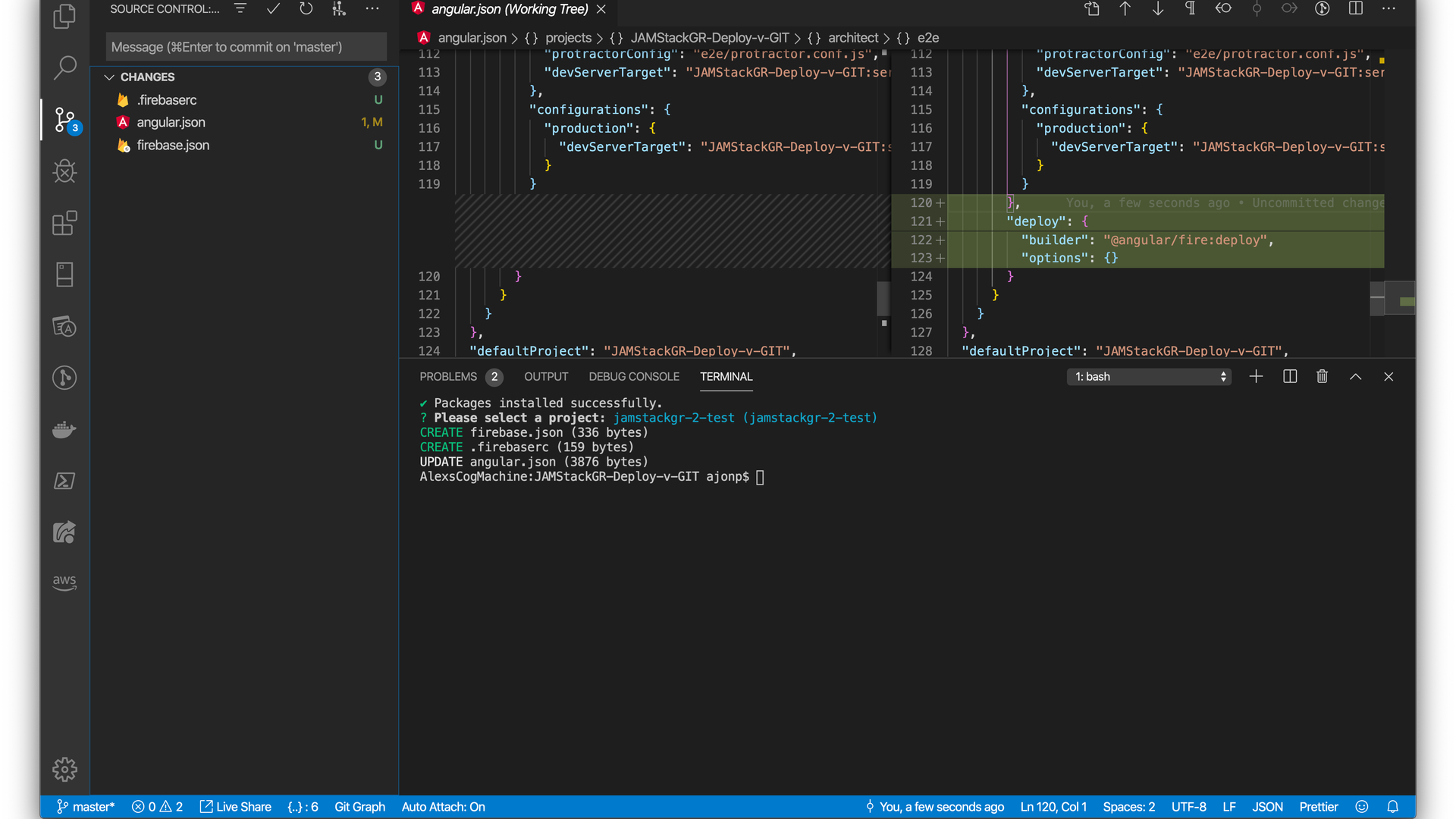Open Git Graph from status bar

pyautogui.click(x=359, y=807)
